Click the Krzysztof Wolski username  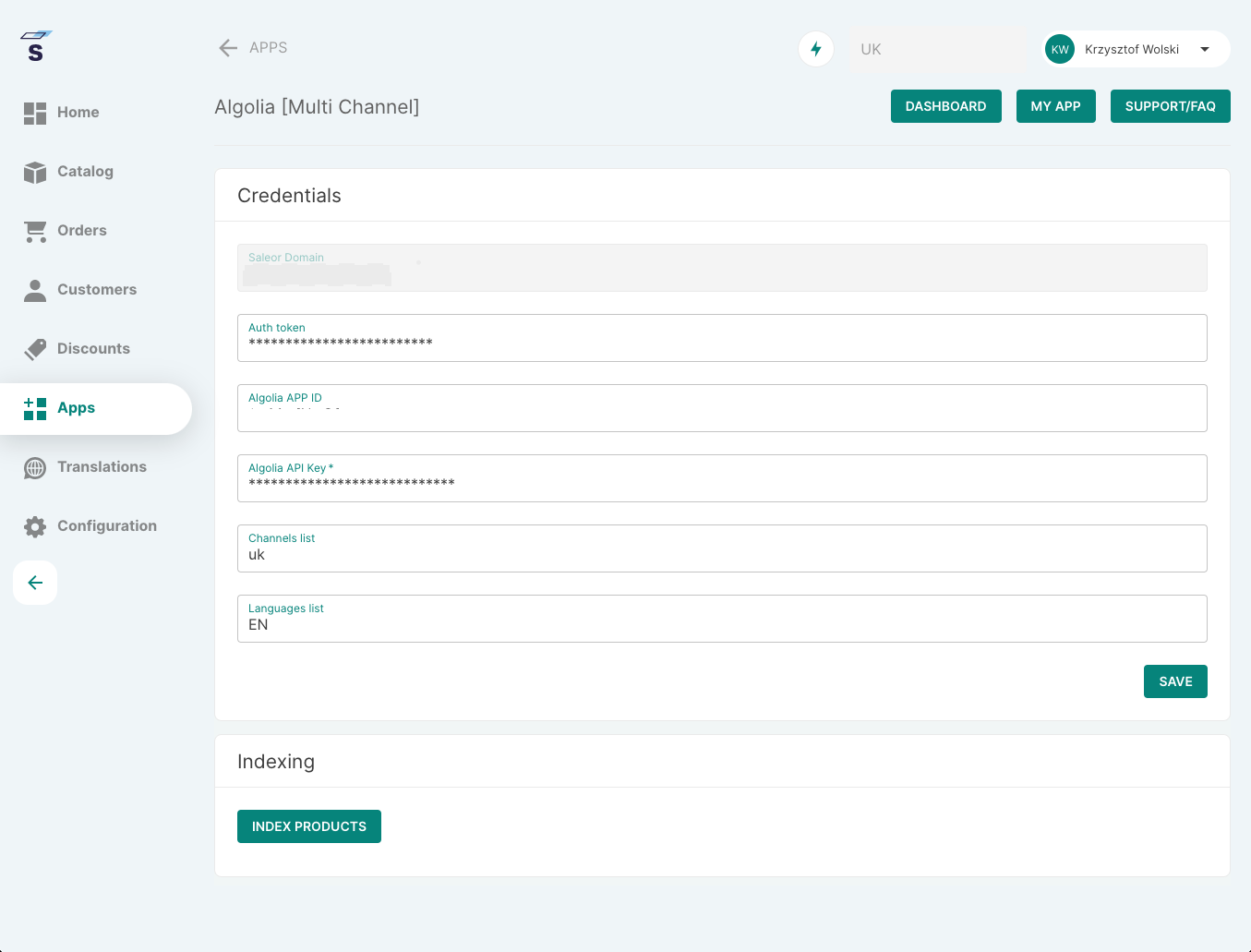1132,50
